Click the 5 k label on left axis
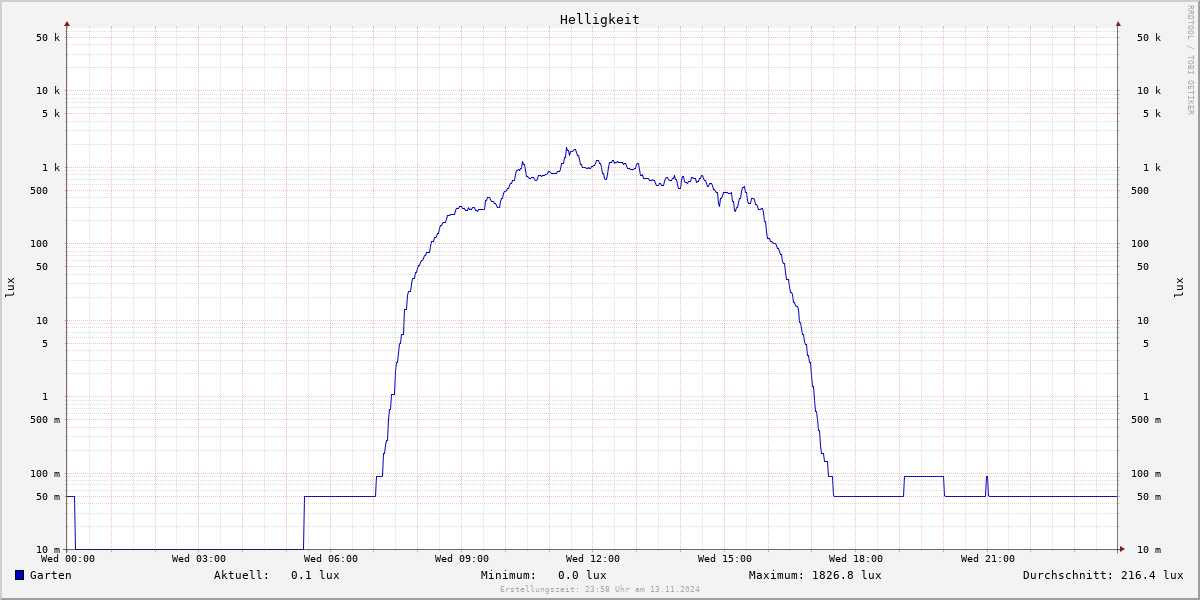 click(x=51, y=114)
